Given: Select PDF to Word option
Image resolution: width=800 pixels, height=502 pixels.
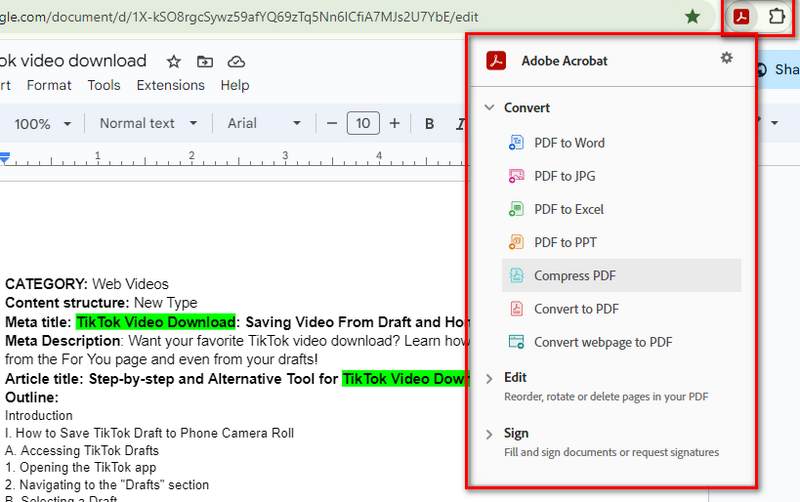Looking at the screenshot, I should tap(621, 143).
